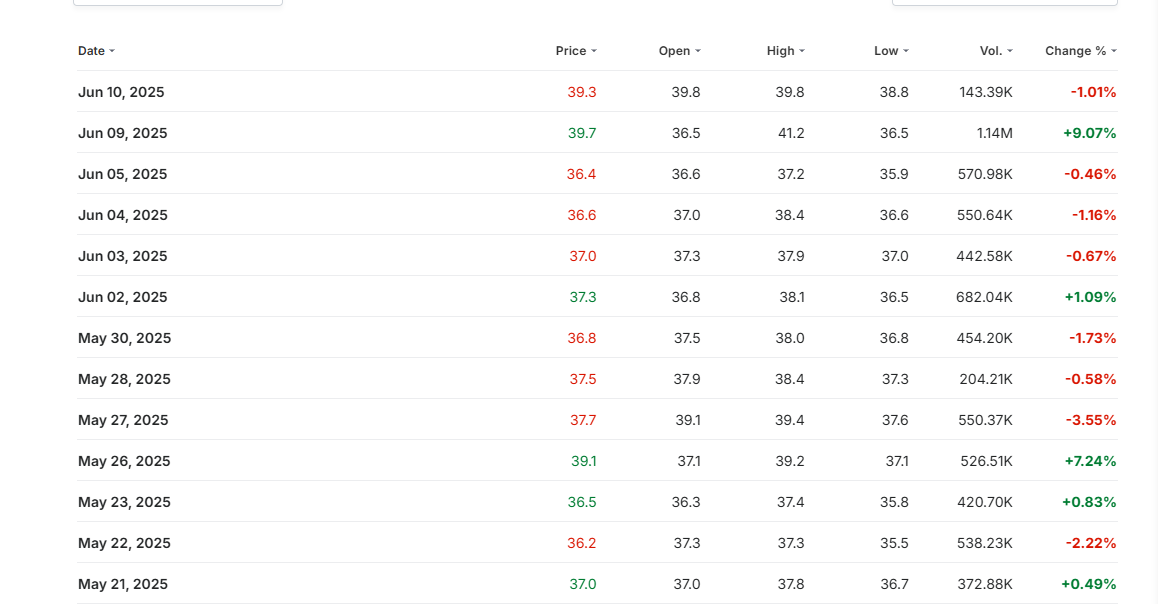Select the Jun 10, 2025 row date
Viewport: 1158px width, 604px height.
(121, 92)
